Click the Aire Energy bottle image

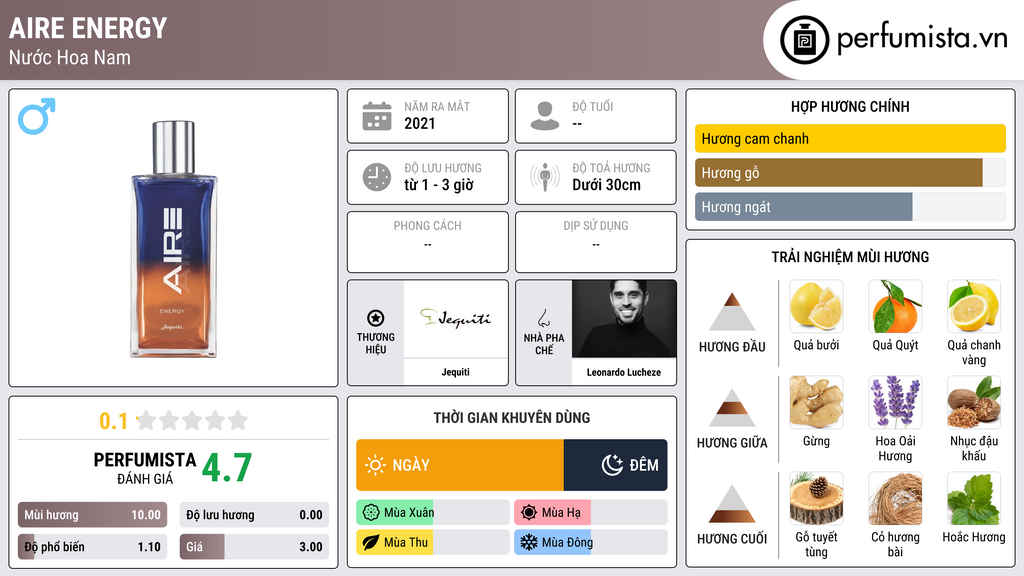point(173,238)
